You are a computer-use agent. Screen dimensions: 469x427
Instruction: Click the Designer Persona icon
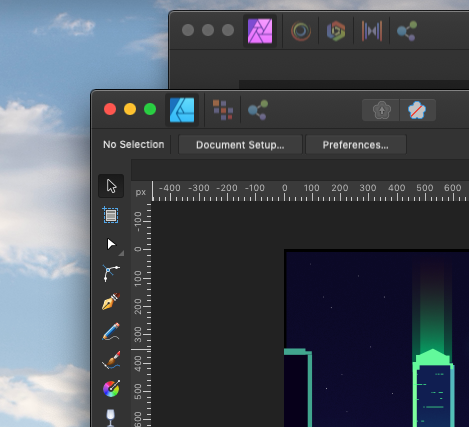click(182, 110)
